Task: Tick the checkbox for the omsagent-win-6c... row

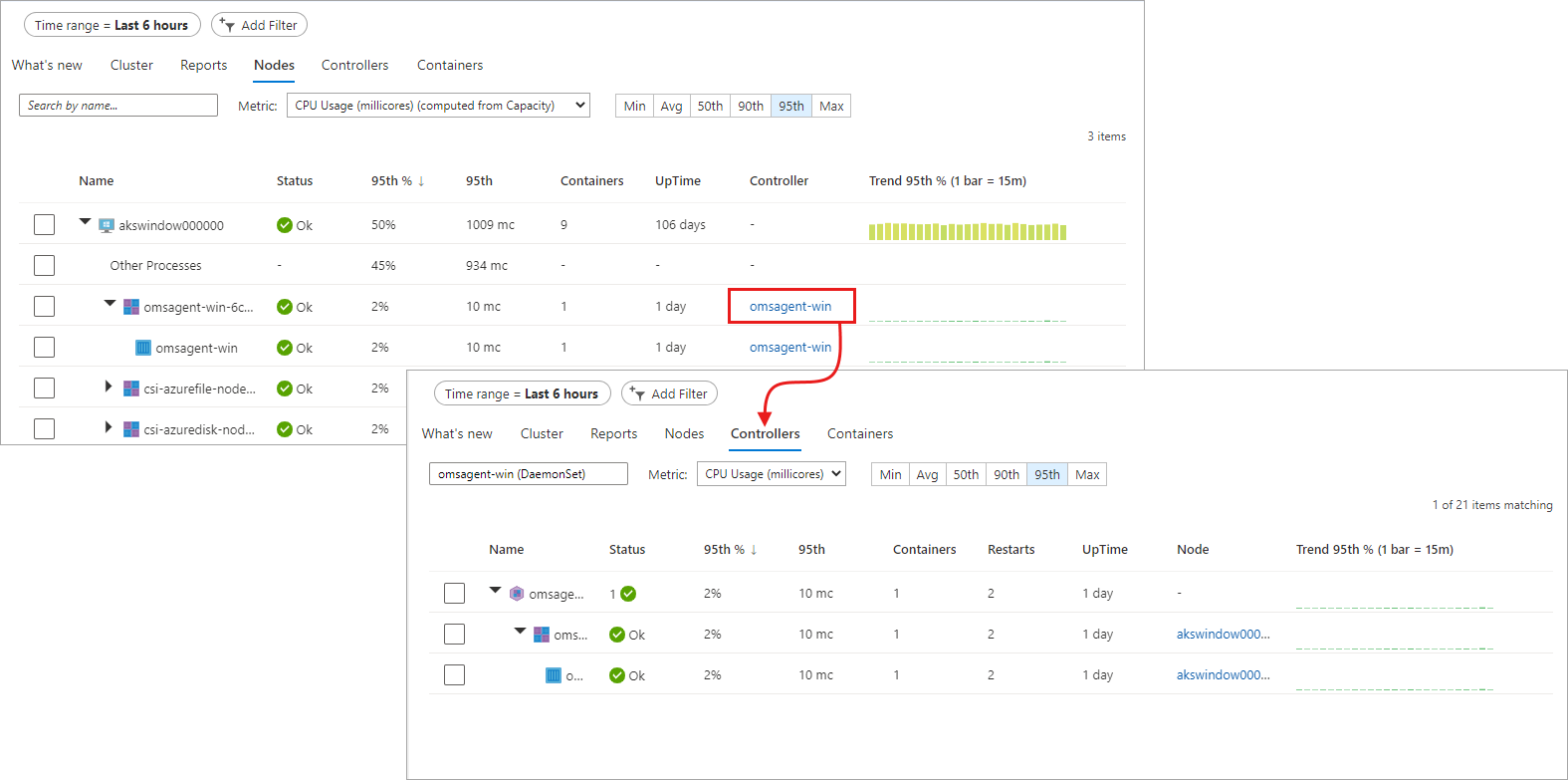Action: (44, 307)
